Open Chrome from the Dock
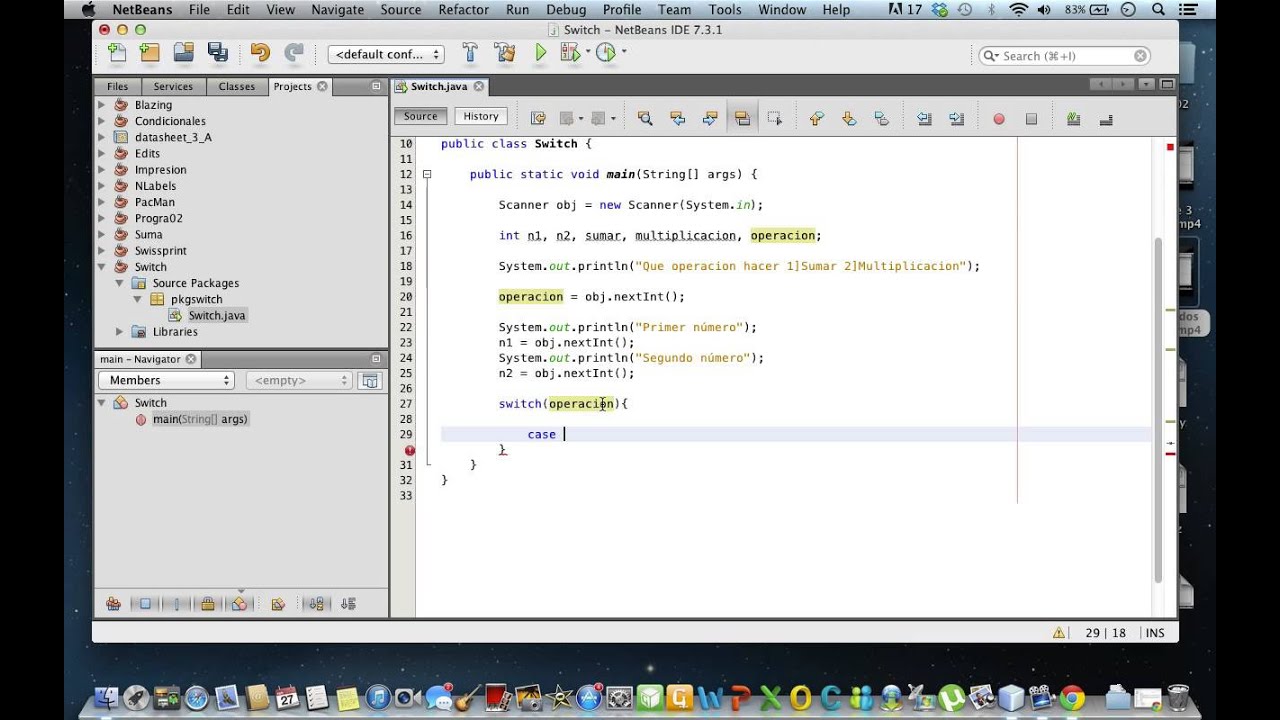The width and height of the screenshot is (1280, 720). point(1072,697)
